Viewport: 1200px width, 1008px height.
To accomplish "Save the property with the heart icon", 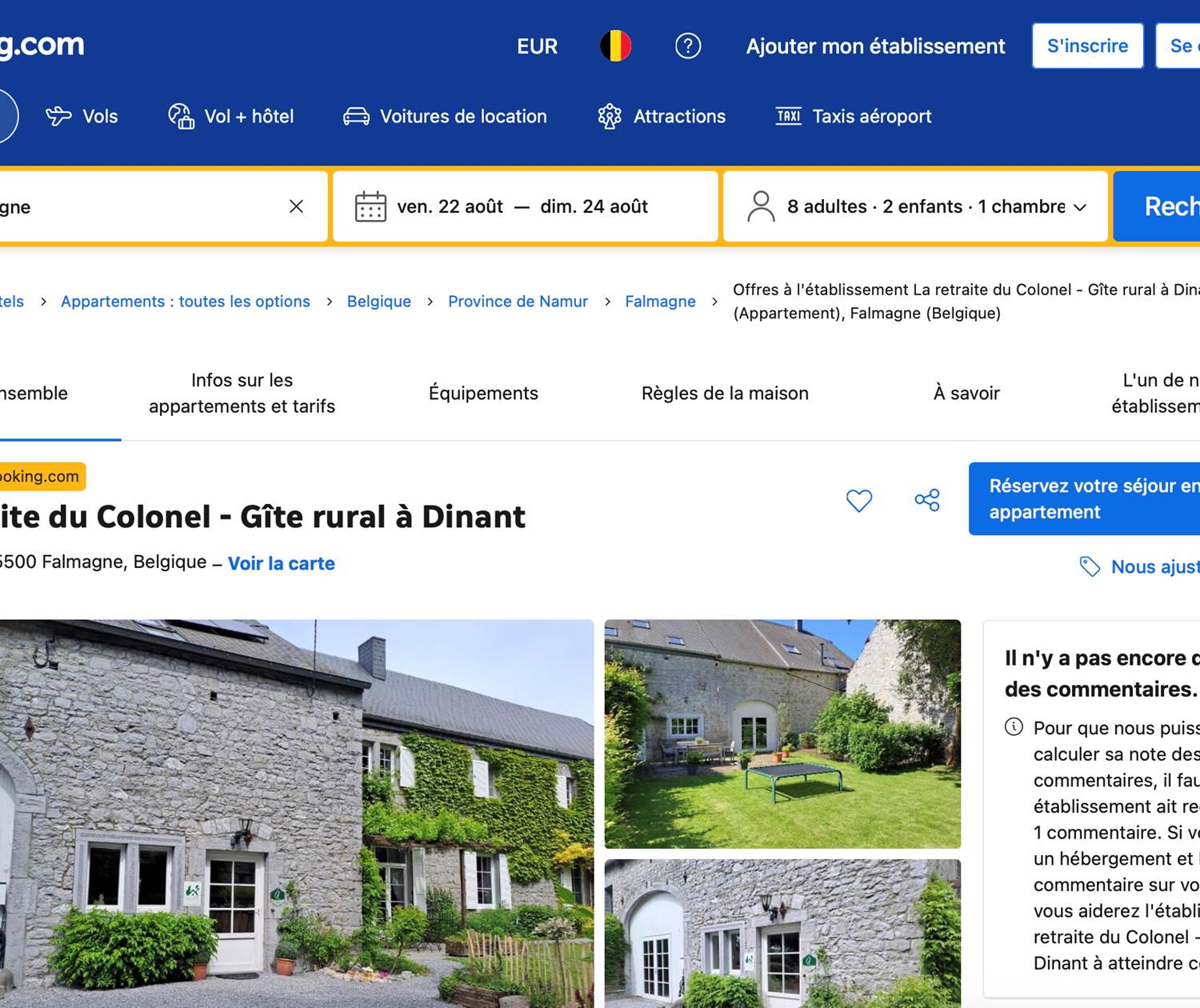I will click(x=859, y=500).
